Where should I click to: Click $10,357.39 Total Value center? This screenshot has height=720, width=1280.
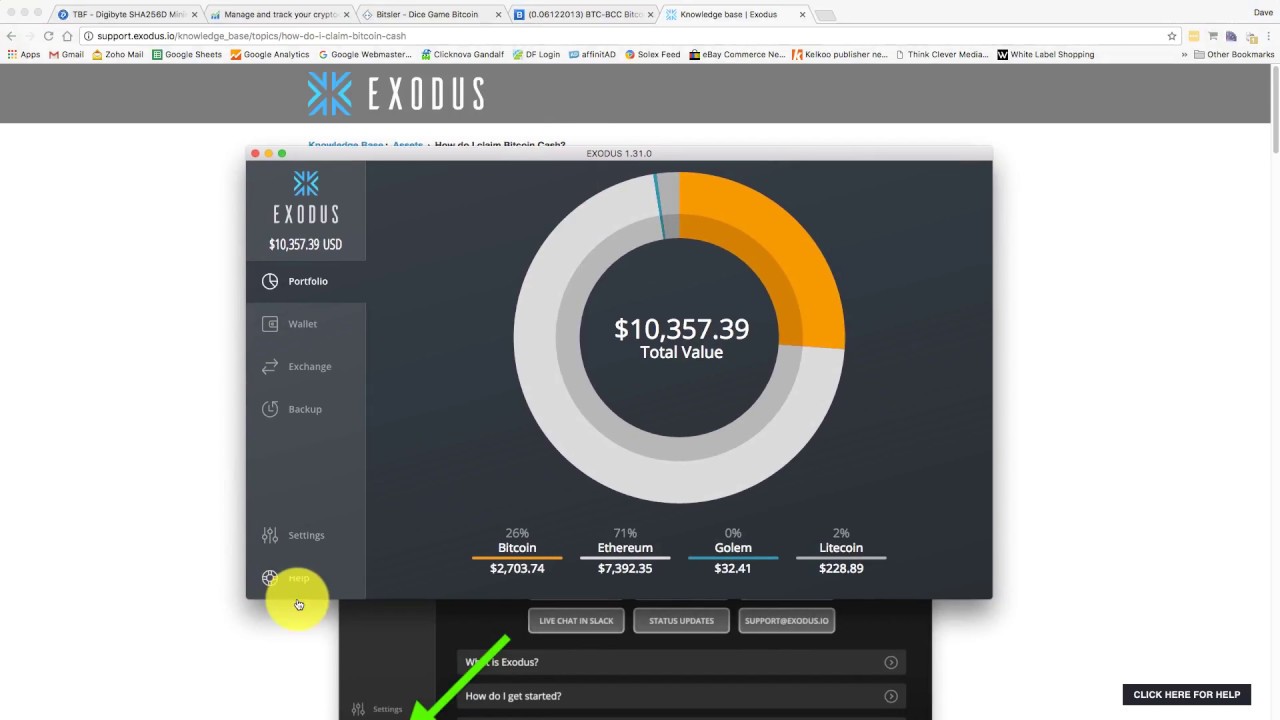(x=681, y=338)
